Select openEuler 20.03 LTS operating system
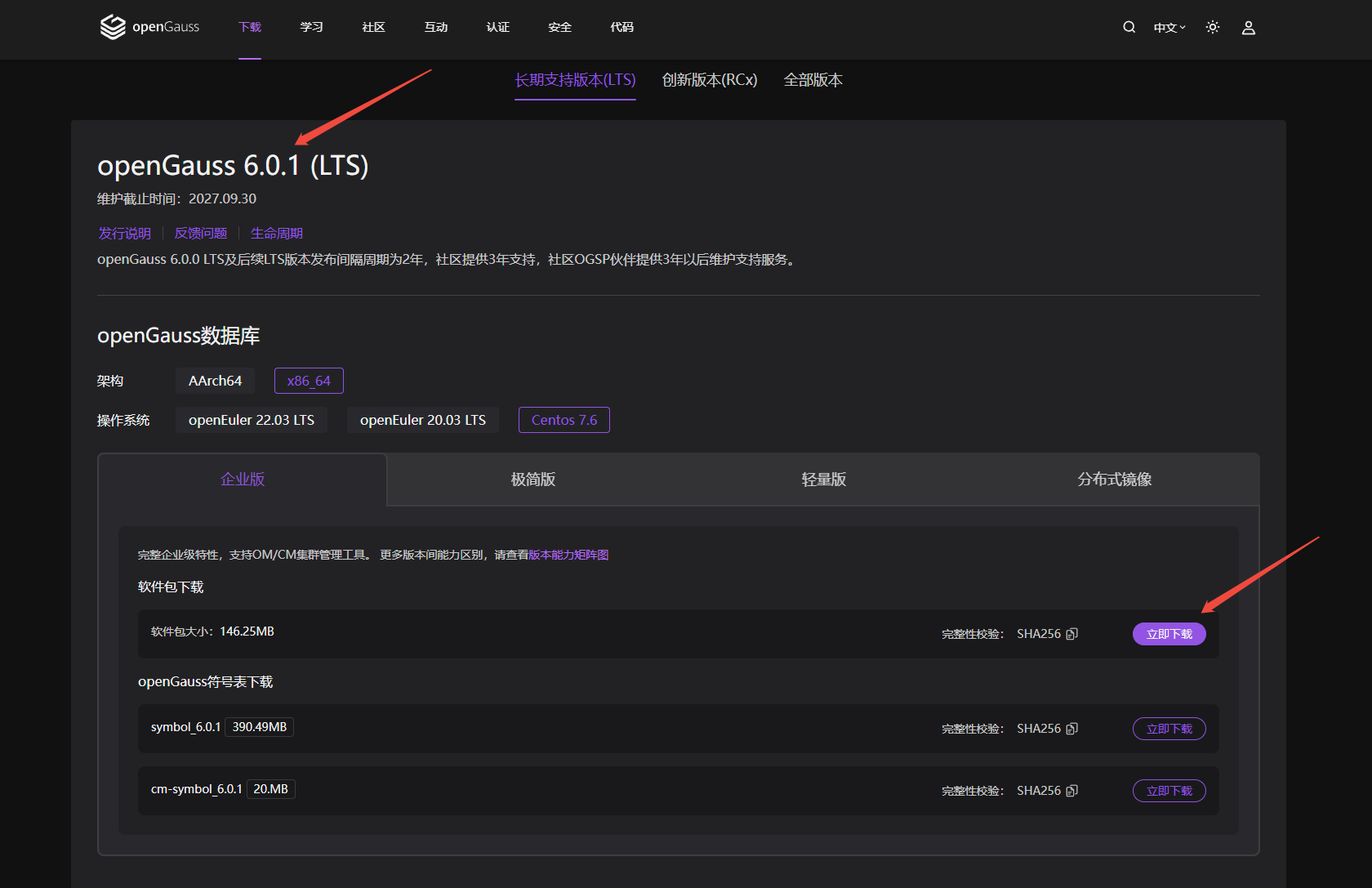The image size is (1372, 888). pyautogui.click(x=422, y=419)
